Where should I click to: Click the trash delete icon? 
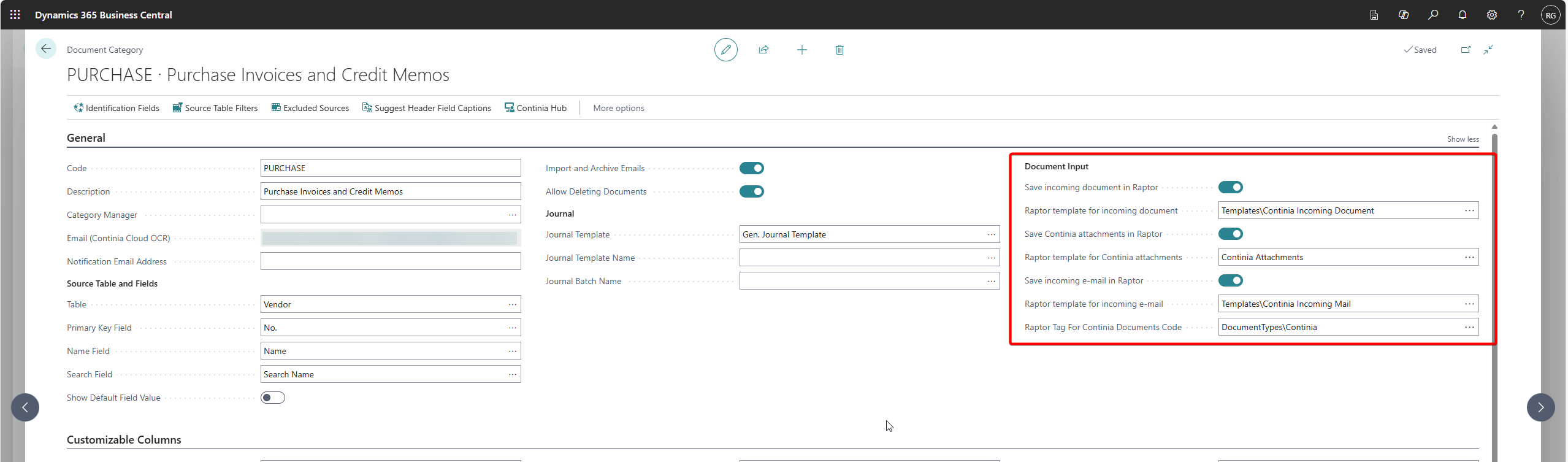pyautogui.click(x=839, y=50)
